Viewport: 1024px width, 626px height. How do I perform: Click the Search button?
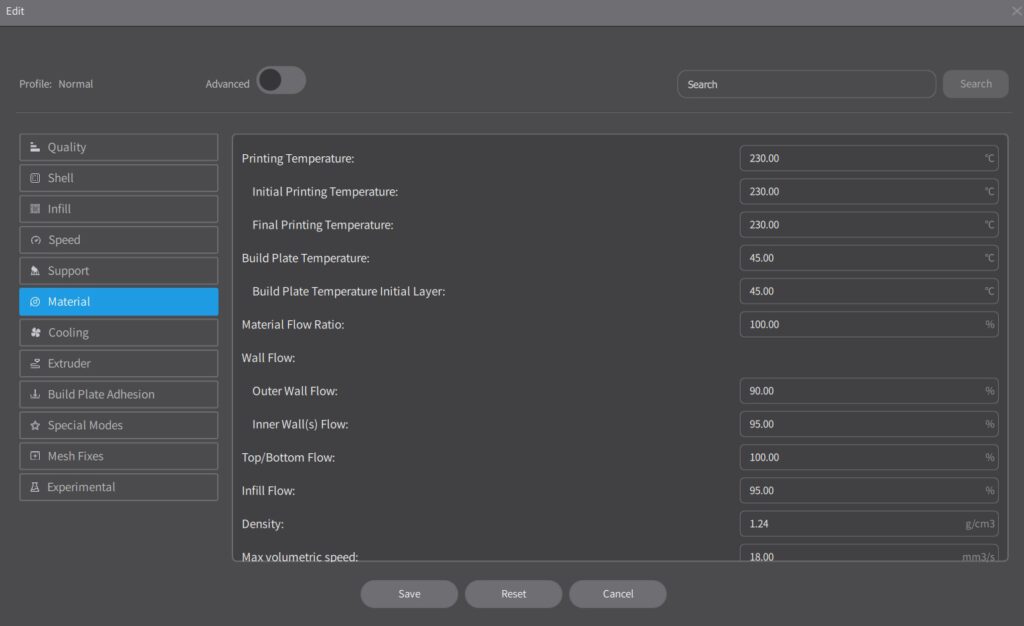pyautogui.click(x=975, y=84)
